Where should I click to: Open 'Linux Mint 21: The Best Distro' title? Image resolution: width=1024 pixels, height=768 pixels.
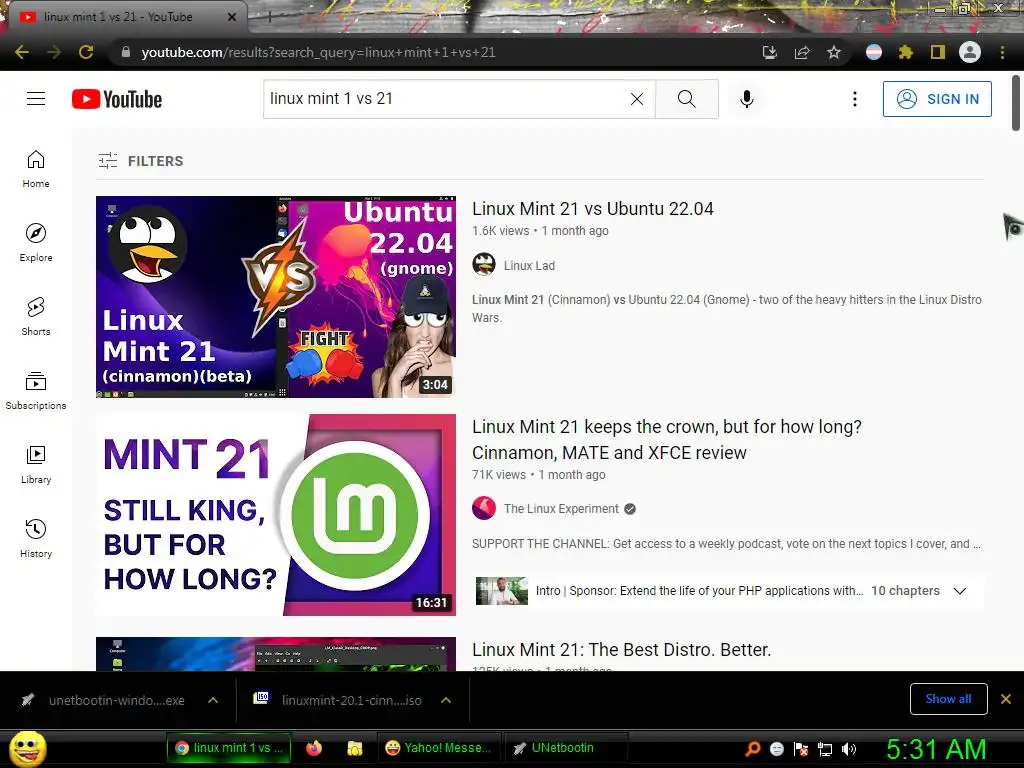[621, 650]
